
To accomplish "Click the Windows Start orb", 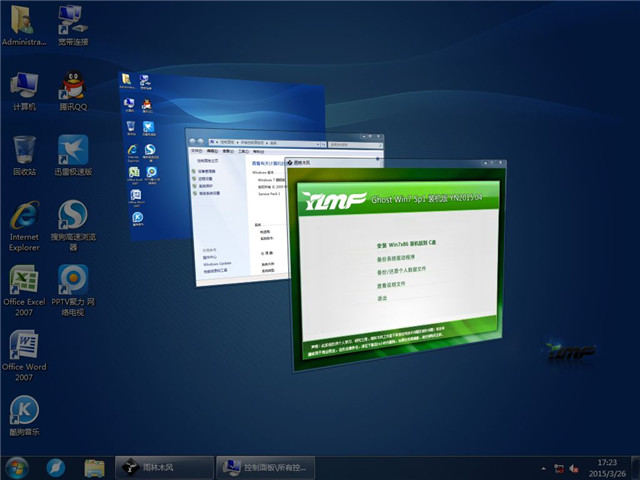I will point(17,467).
